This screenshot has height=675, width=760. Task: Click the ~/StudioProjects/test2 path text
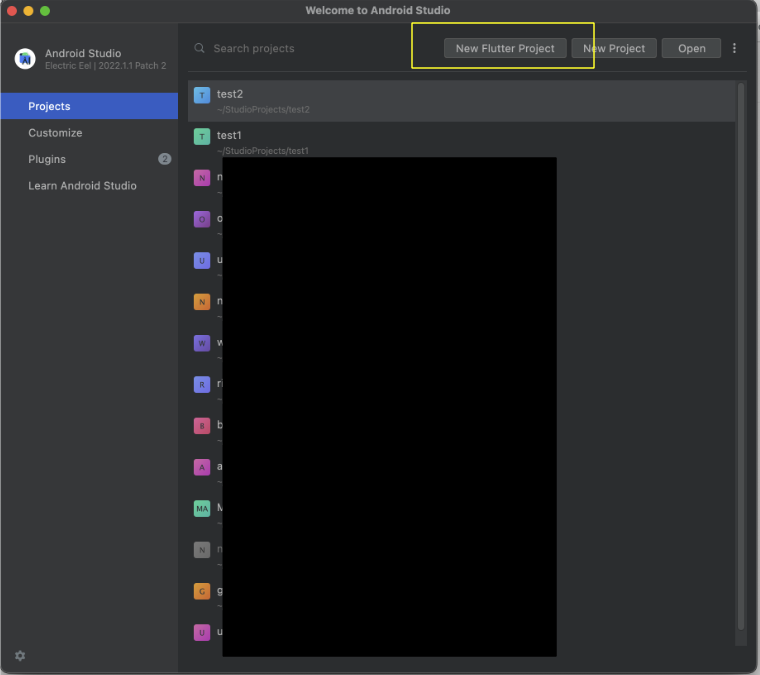[263, 110]
